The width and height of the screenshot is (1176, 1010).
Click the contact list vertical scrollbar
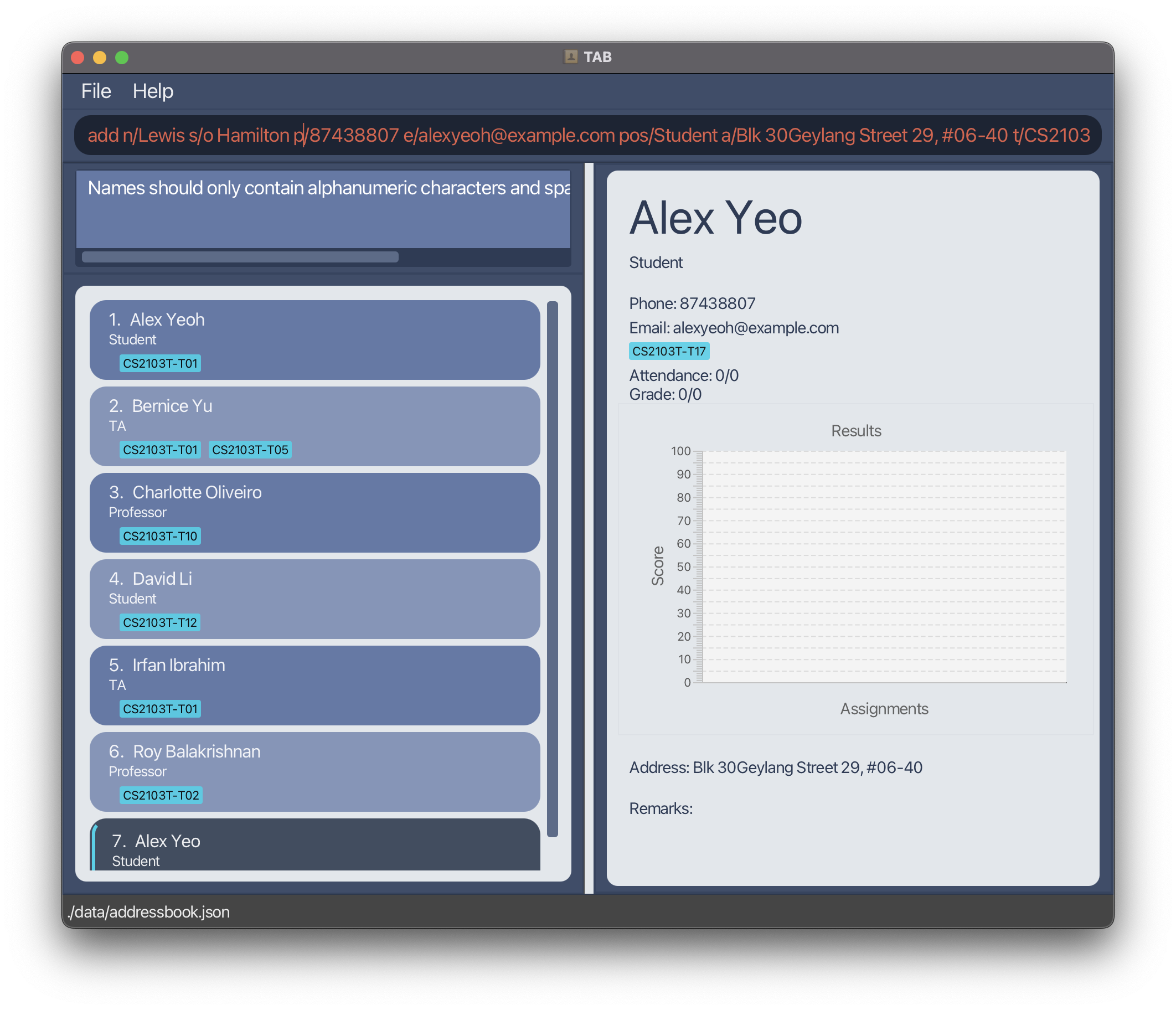click(552, 569)
